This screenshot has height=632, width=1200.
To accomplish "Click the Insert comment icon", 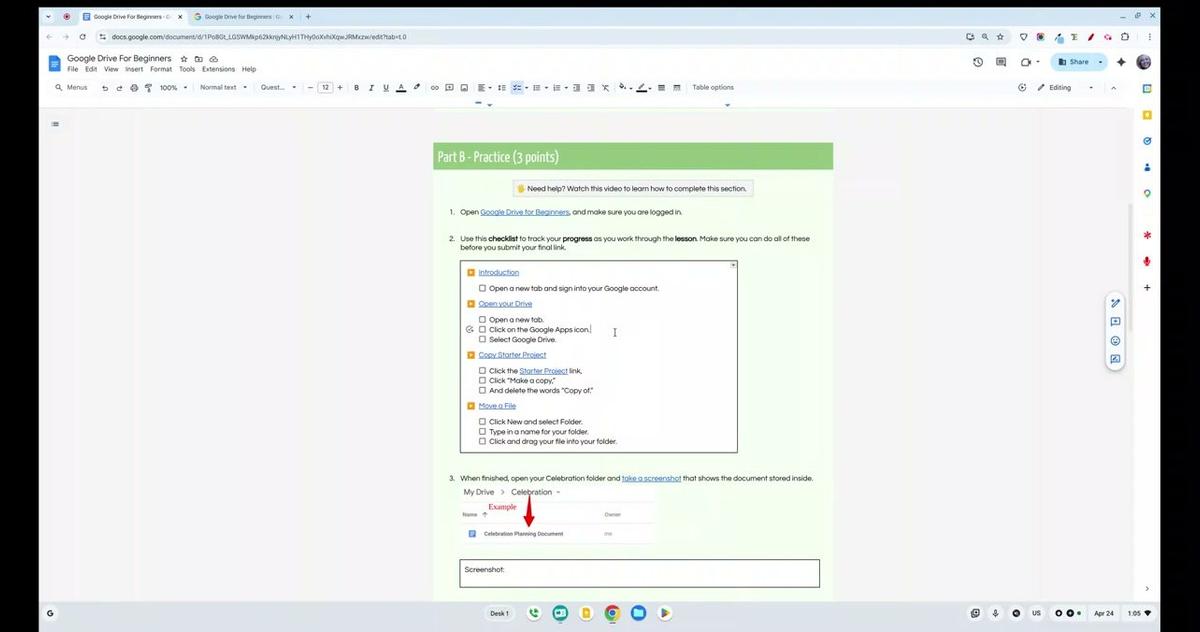I will pyautogui.click(x=449, y=87).
